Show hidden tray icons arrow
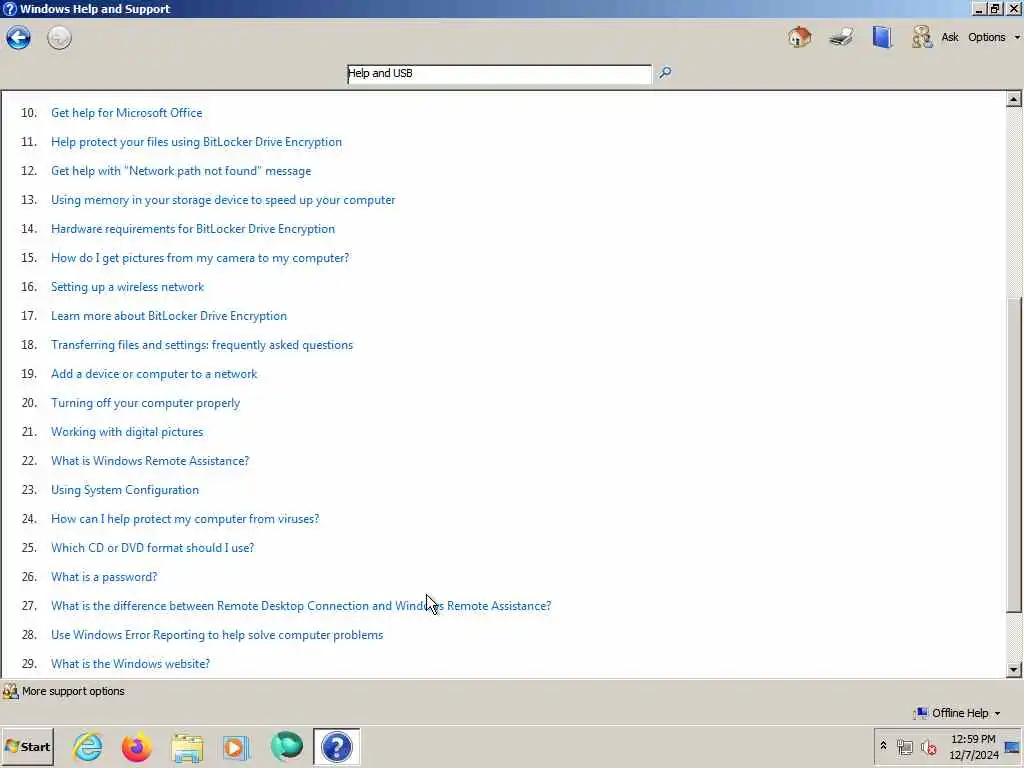1024x768 pixels. pyautogui.click(x=884, y=746)
